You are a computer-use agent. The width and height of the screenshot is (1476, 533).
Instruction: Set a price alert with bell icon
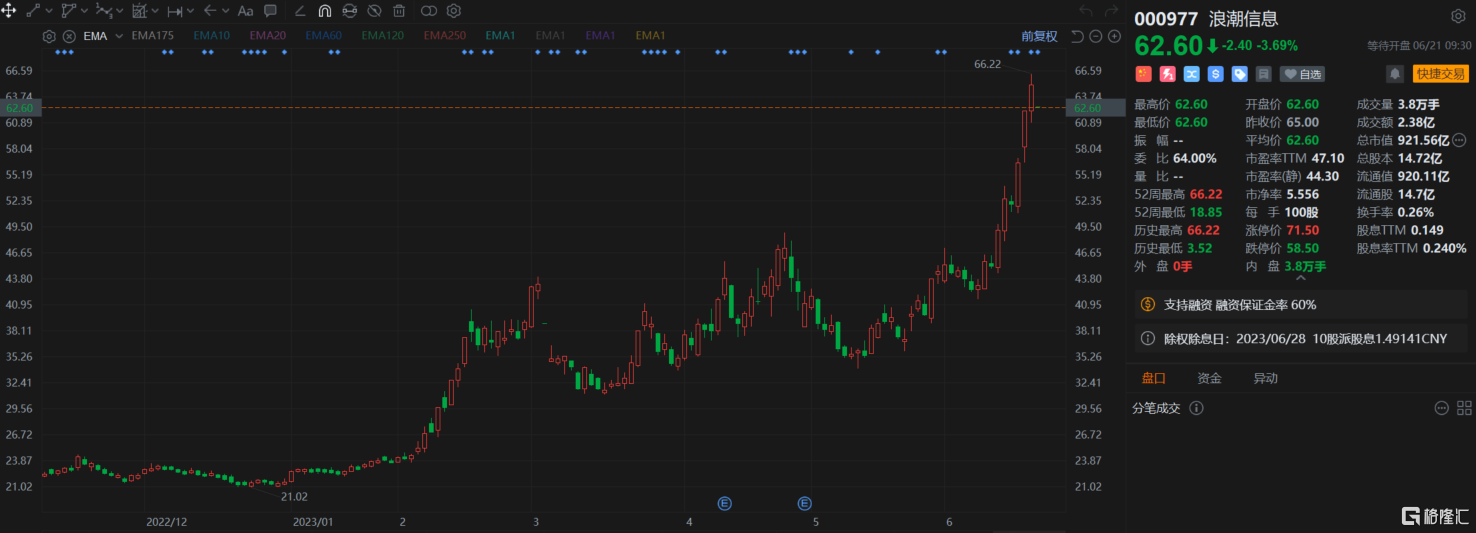(x=1394, y=74)
